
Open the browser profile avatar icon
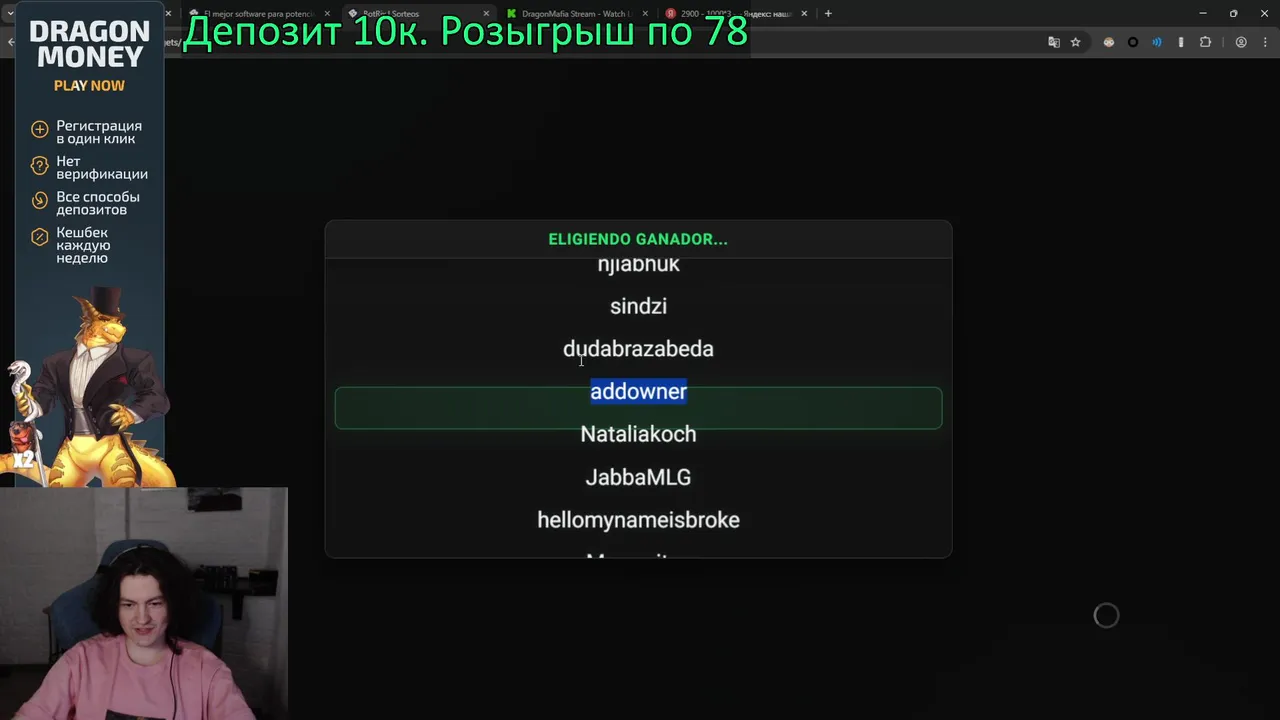[x=1241, y=42]
